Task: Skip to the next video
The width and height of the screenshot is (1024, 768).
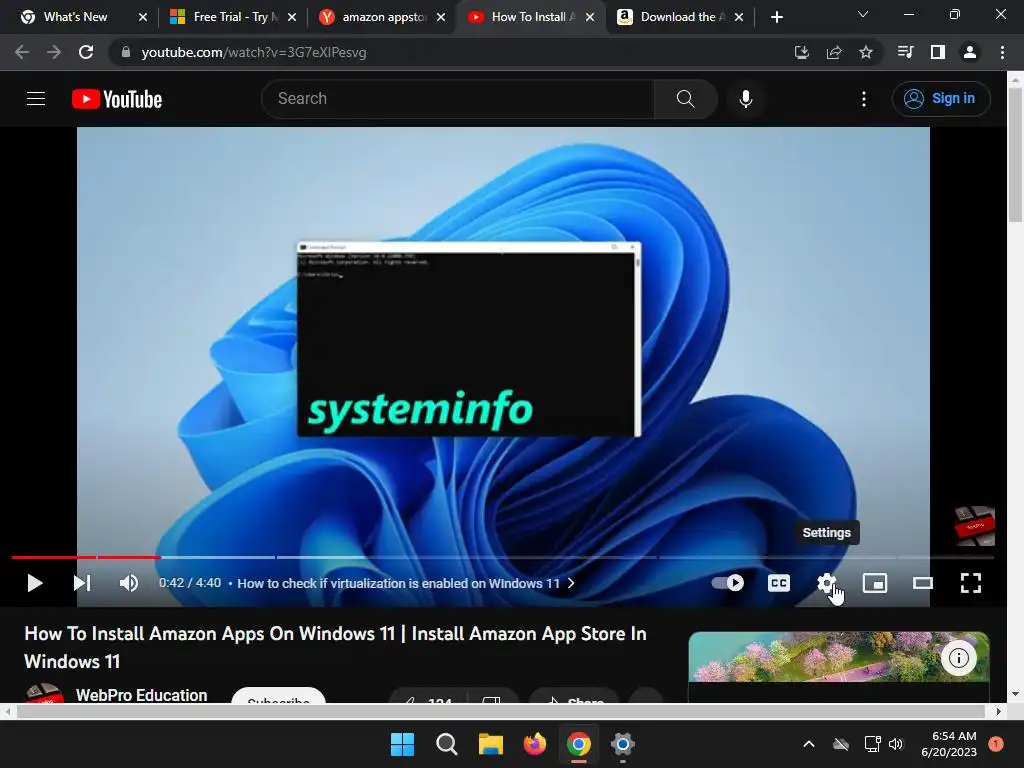Action: (x=82, y=583)
